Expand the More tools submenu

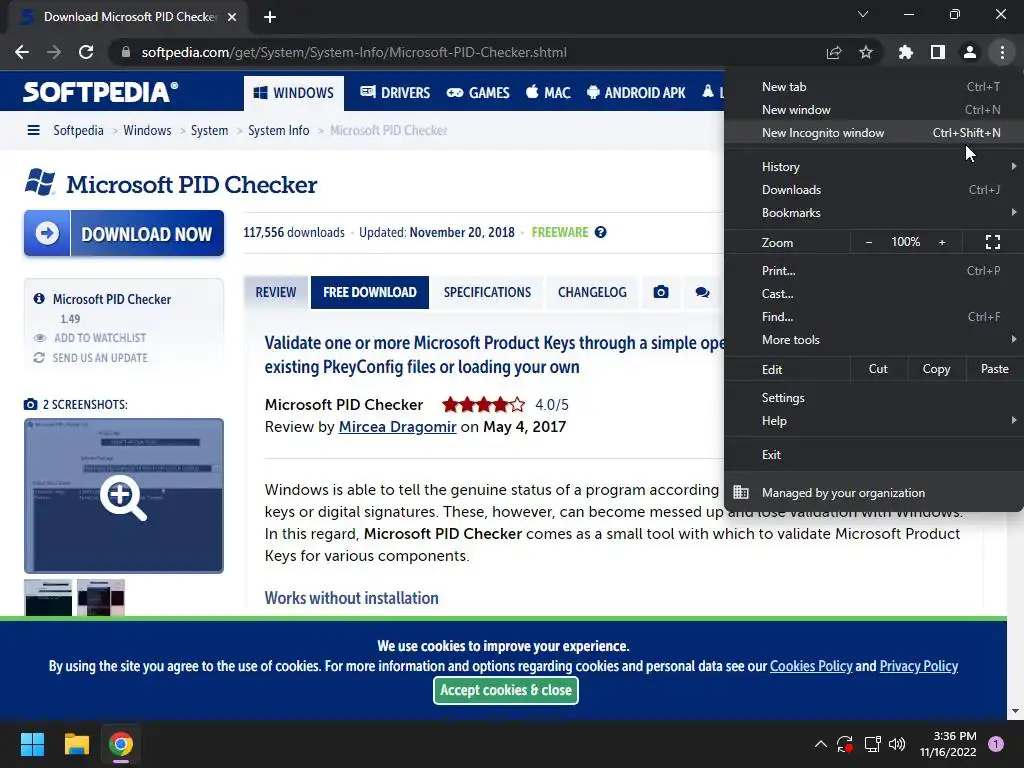[x=874, y=340]
